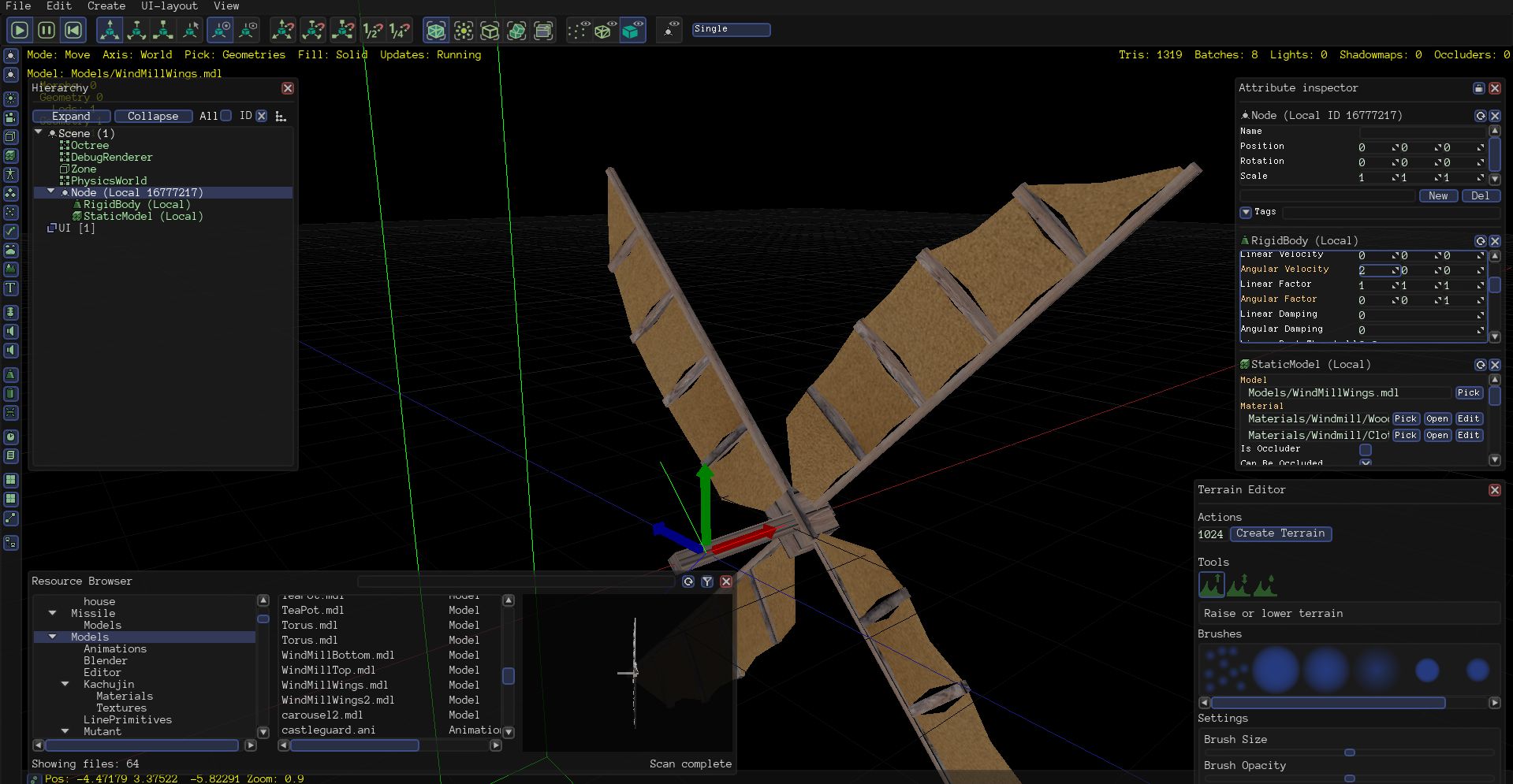Collapse the Scene (1) tree node

coord(38,132)
